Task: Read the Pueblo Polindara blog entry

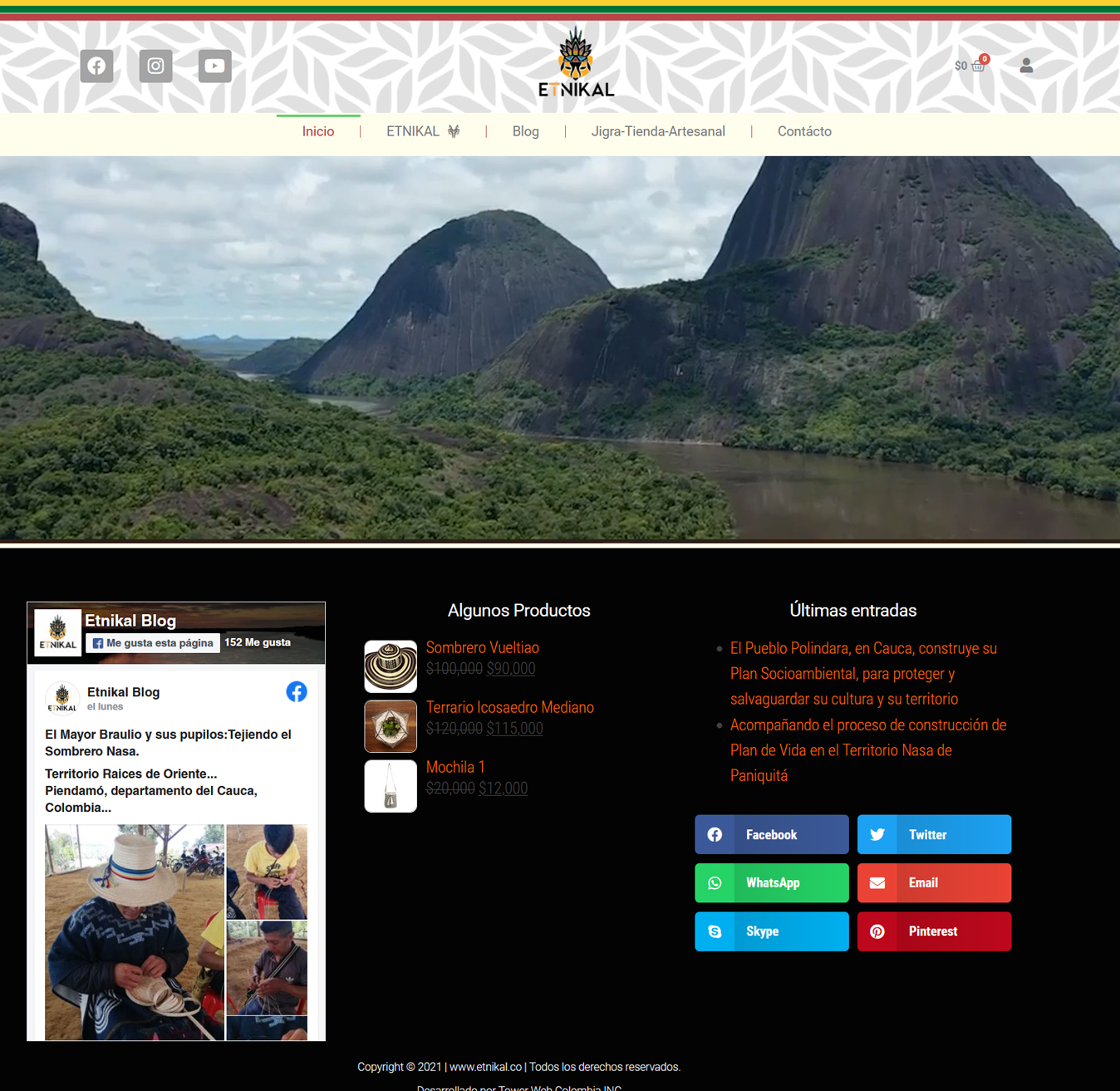Action: pyautogui.click(x=863, y=673)
